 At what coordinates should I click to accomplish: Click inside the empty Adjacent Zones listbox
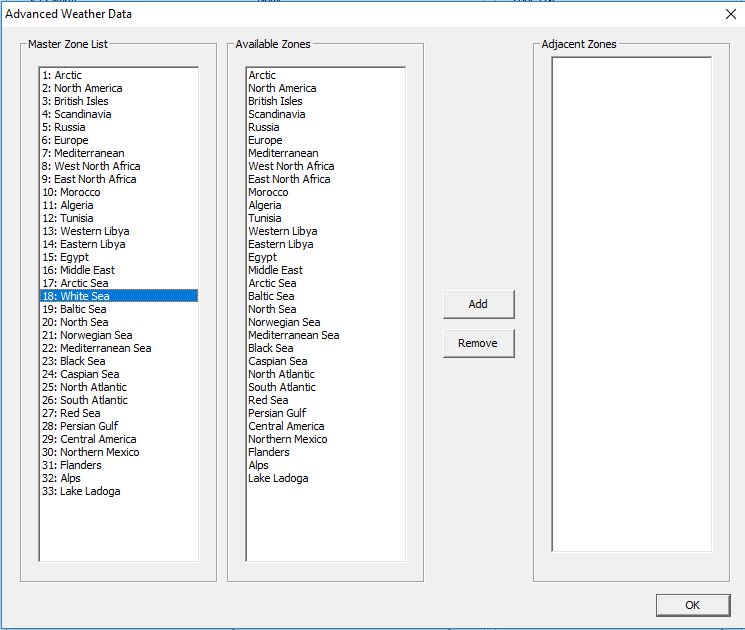point(631,304)
